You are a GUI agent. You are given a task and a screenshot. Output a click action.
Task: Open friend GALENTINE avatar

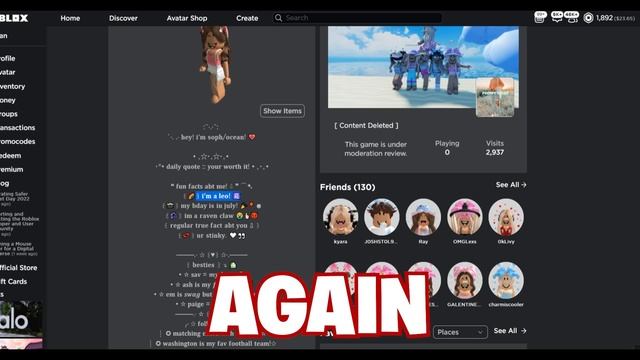click(464, 280)
